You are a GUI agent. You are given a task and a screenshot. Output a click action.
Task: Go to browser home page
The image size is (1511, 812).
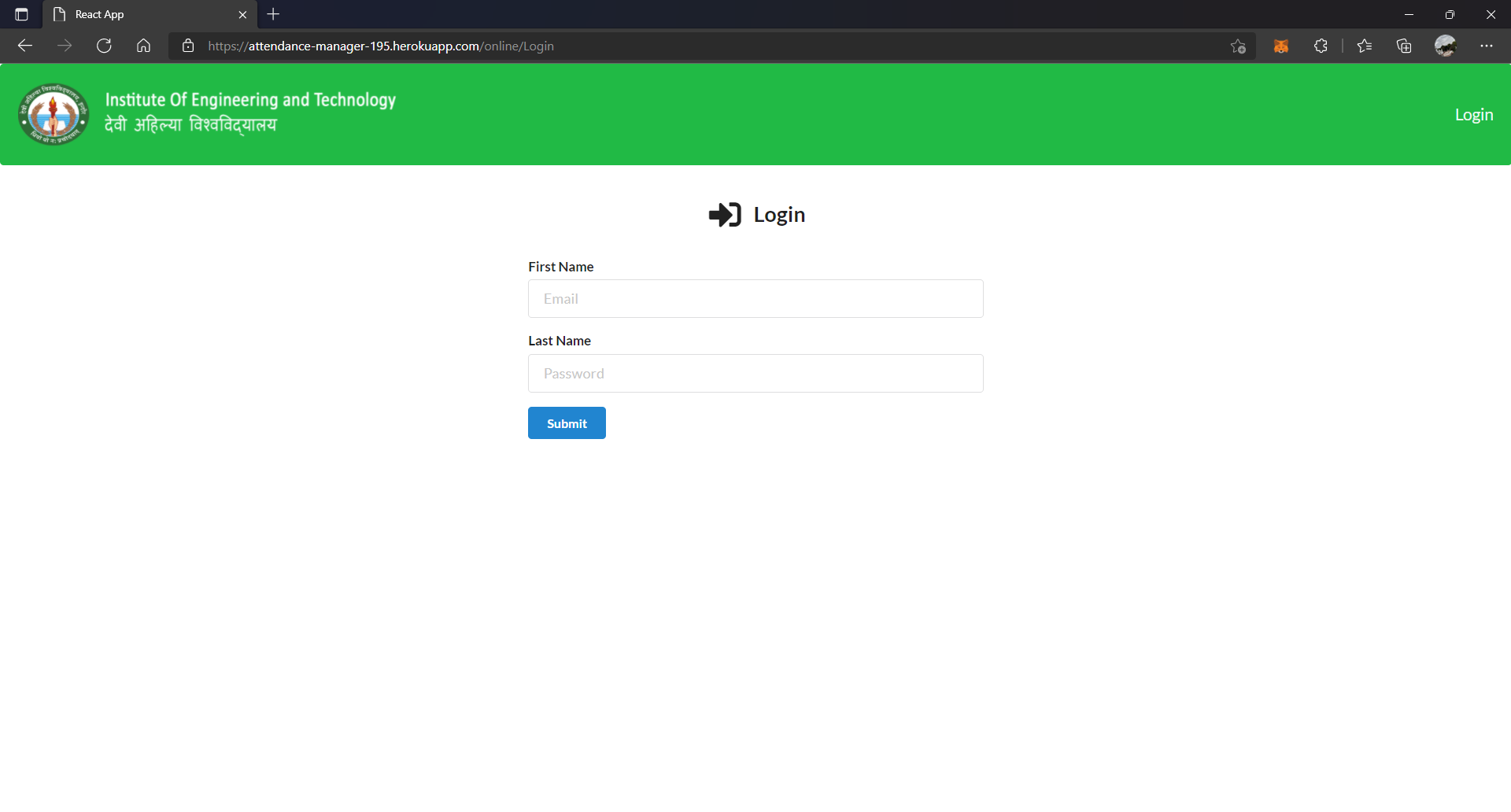(143, 46)
